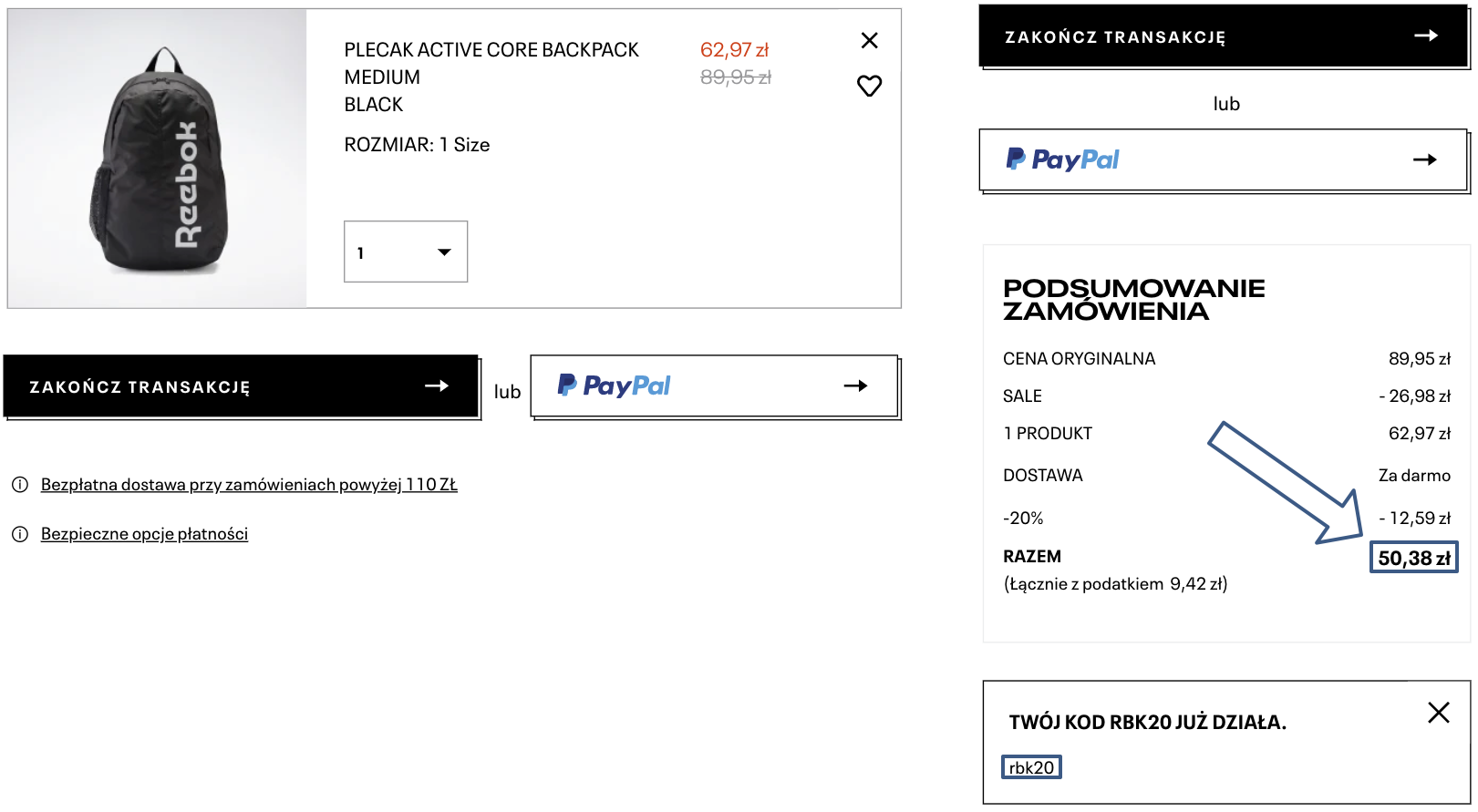
Task: Open the quantity dropdown showing 1
Action: point(405,252)
